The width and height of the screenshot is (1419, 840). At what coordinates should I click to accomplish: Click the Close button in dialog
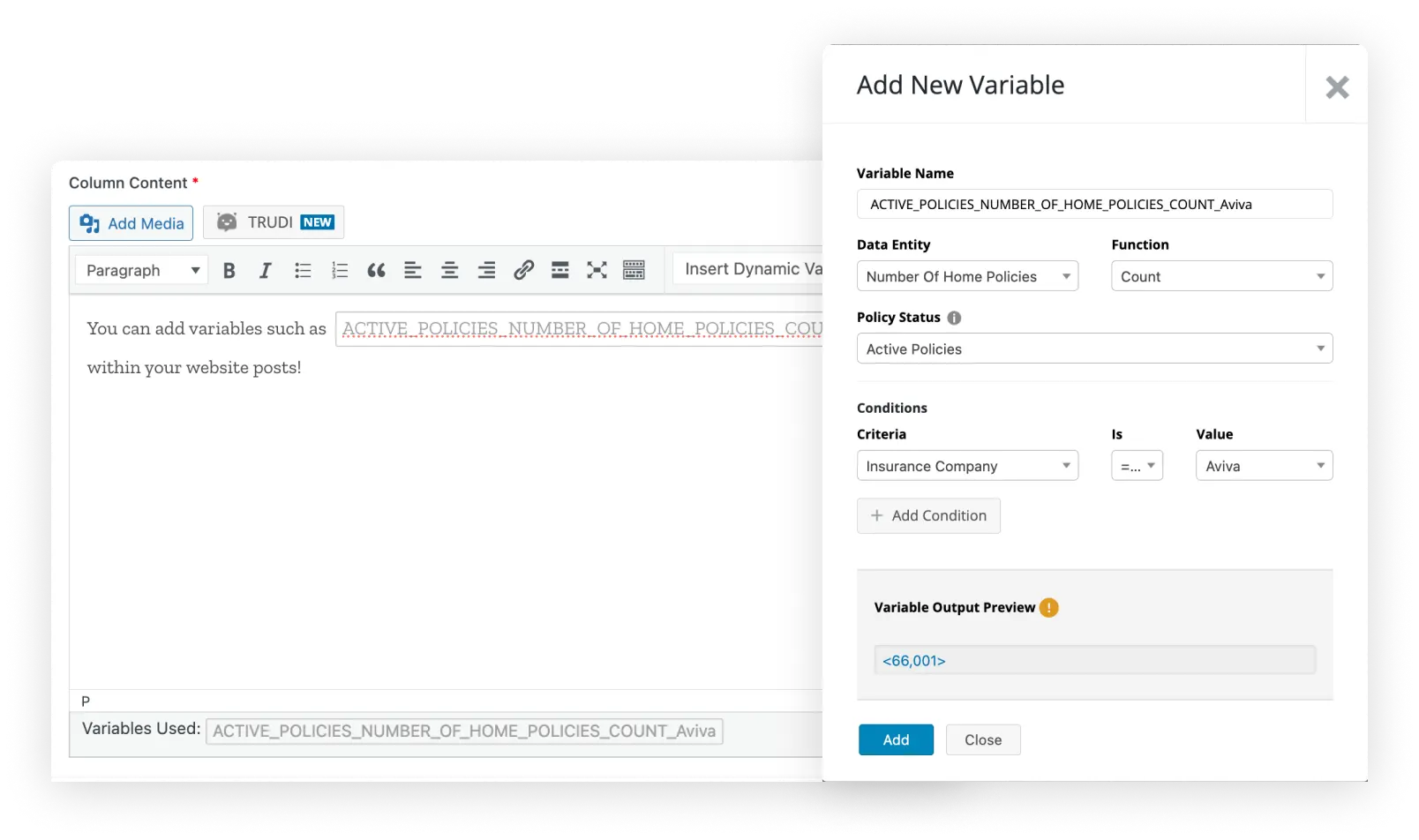(983, 740)
